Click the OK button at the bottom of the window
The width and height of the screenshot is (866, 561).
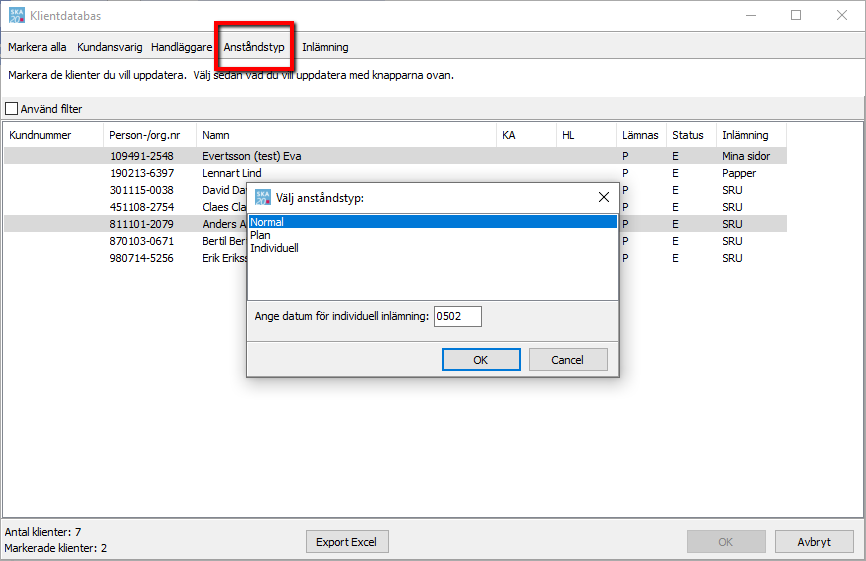pos(726,542)
